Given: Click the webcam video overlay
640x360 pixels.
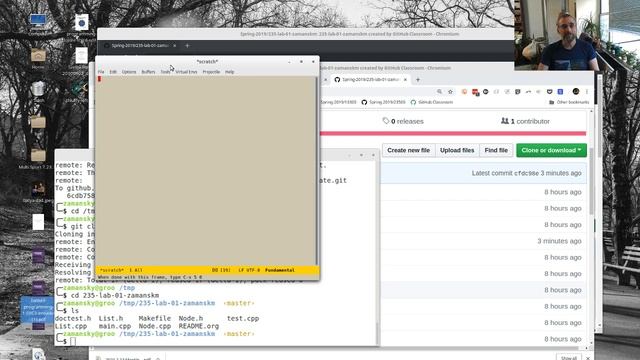Looking at the screenshot, I should 577,35.
